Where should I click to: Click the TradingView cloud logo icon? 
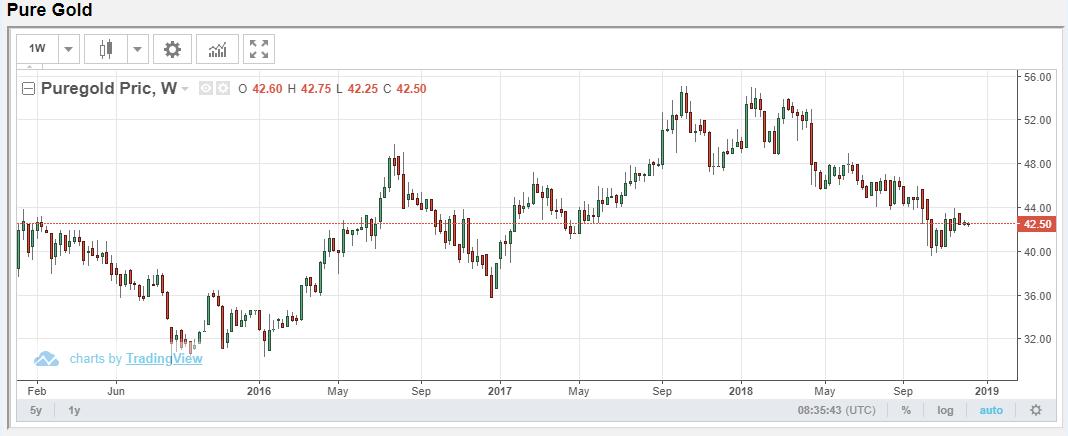click(47, 359)
